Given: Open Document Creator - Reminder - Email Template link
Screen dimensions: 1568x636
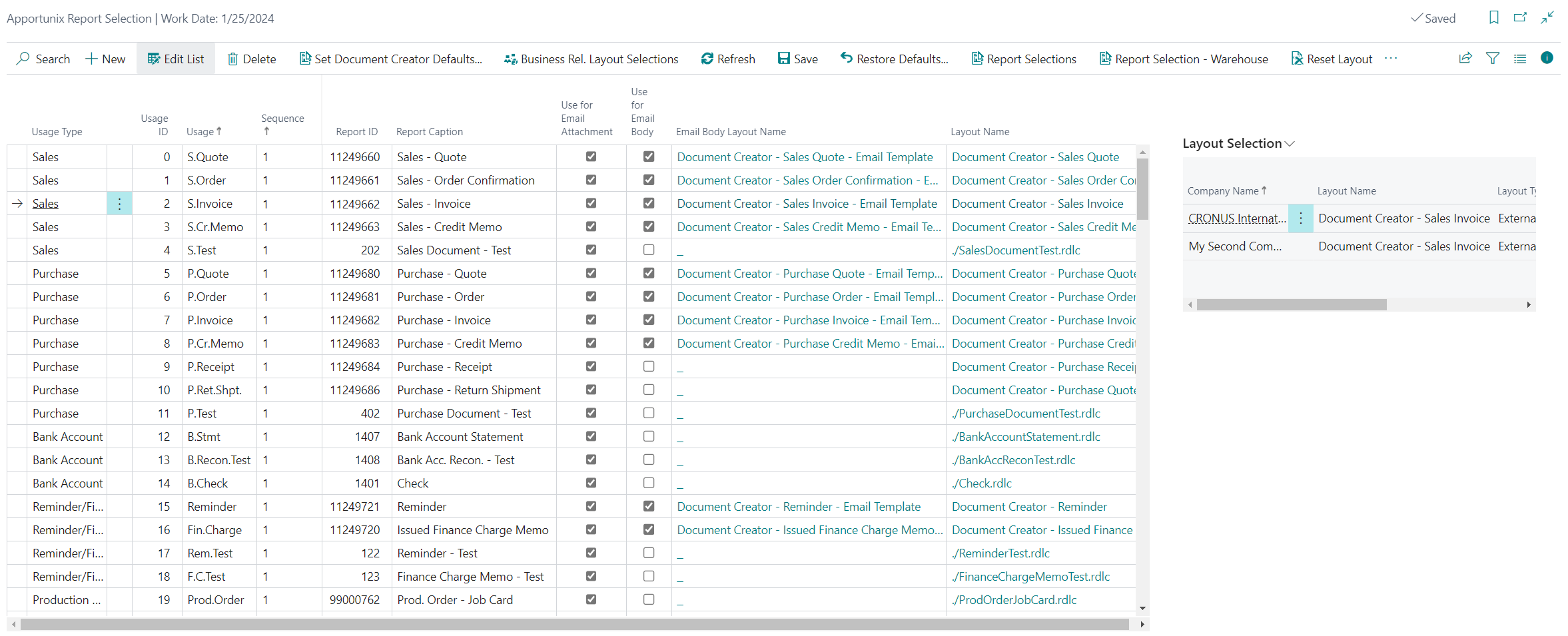Looking at the screenshot, I should [x=799, y=507].
